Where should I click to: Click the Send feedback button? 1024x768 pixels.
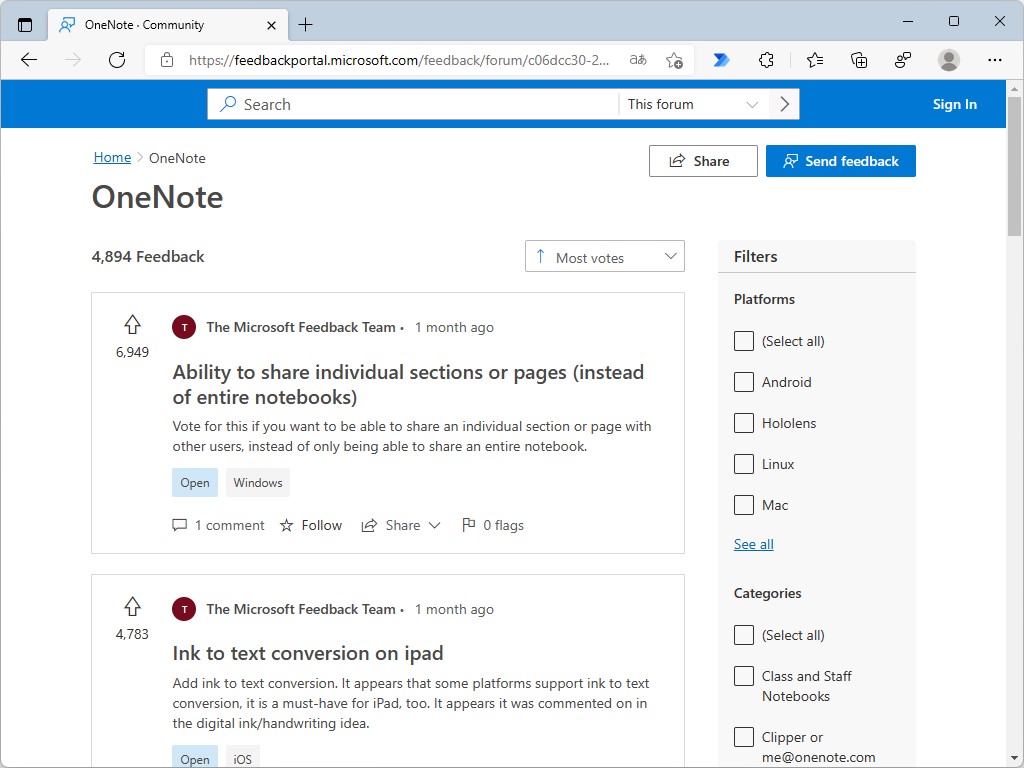pyautogui.click(x=840, y=161)
